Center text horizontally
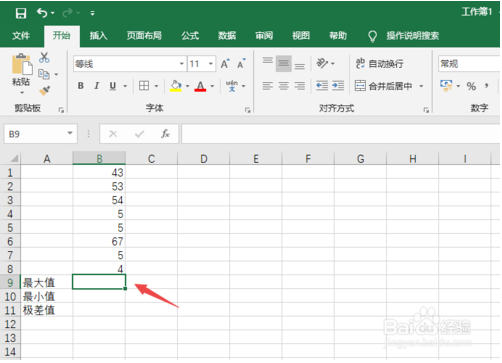Viewport: 502px width, 363px height. 284,86
